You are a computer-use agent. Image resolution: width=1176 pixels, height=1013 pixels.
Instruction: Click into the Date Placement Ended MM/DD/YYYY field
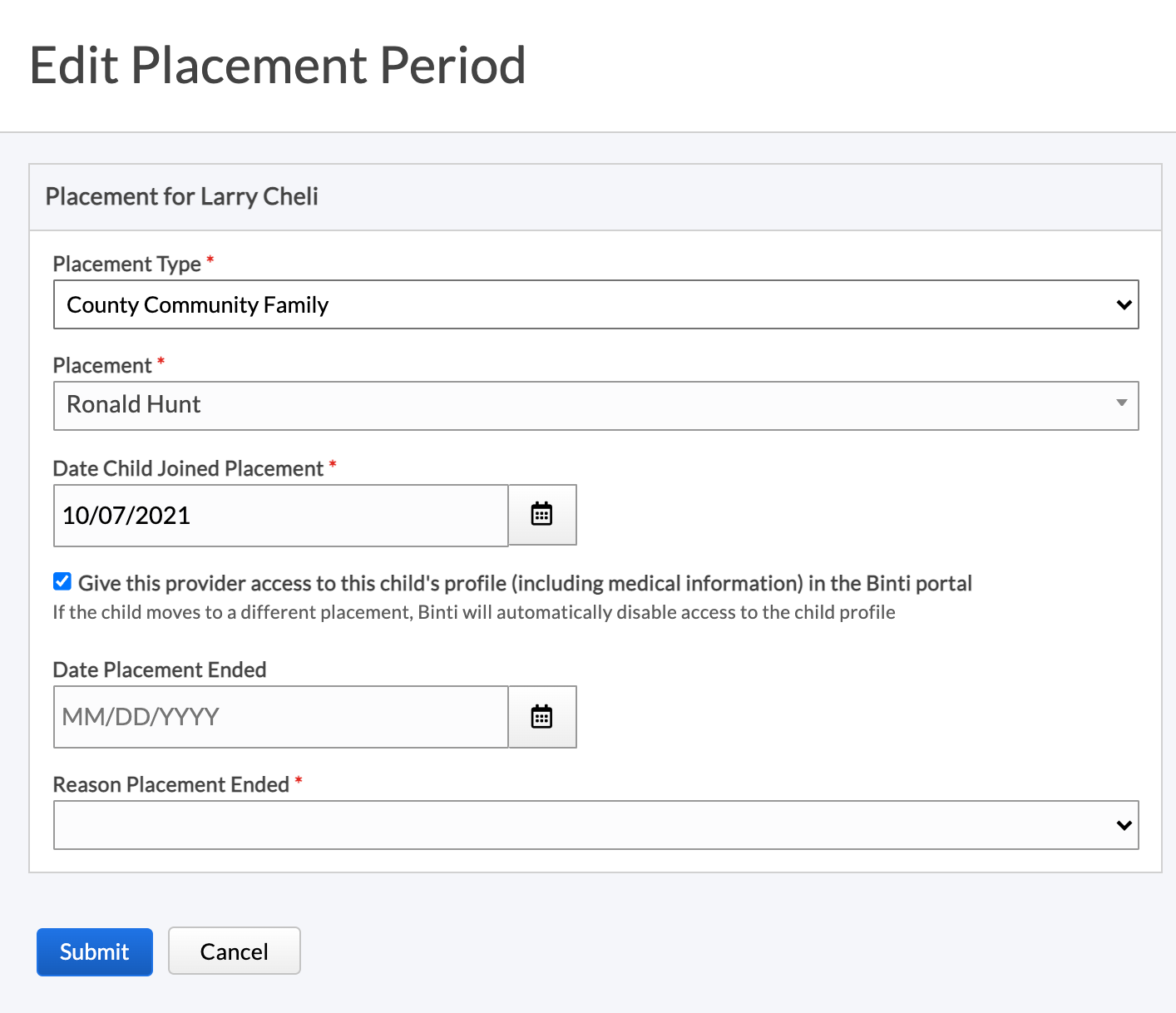click(280, 717)
